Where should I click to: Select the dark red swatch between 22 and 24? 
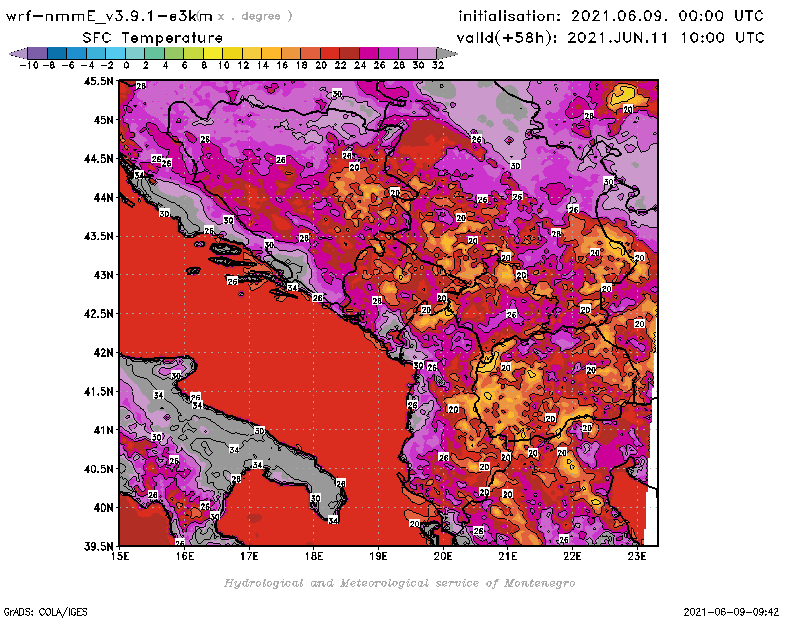click(x=349, y=53)
